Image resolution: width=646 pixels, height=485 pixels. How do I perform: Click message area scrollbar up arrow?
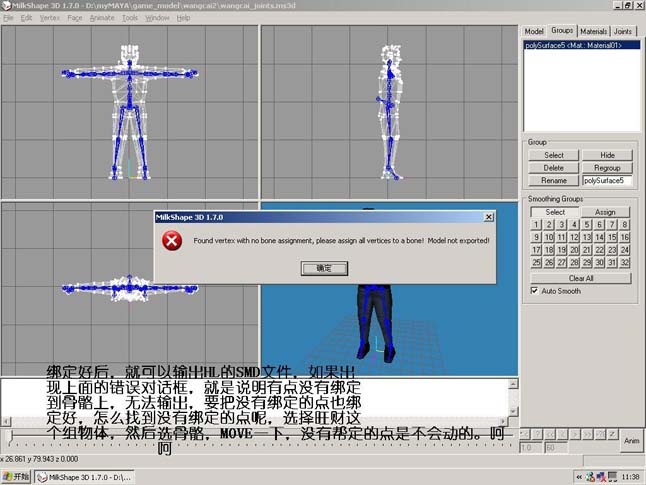click(x=513, y=384)
